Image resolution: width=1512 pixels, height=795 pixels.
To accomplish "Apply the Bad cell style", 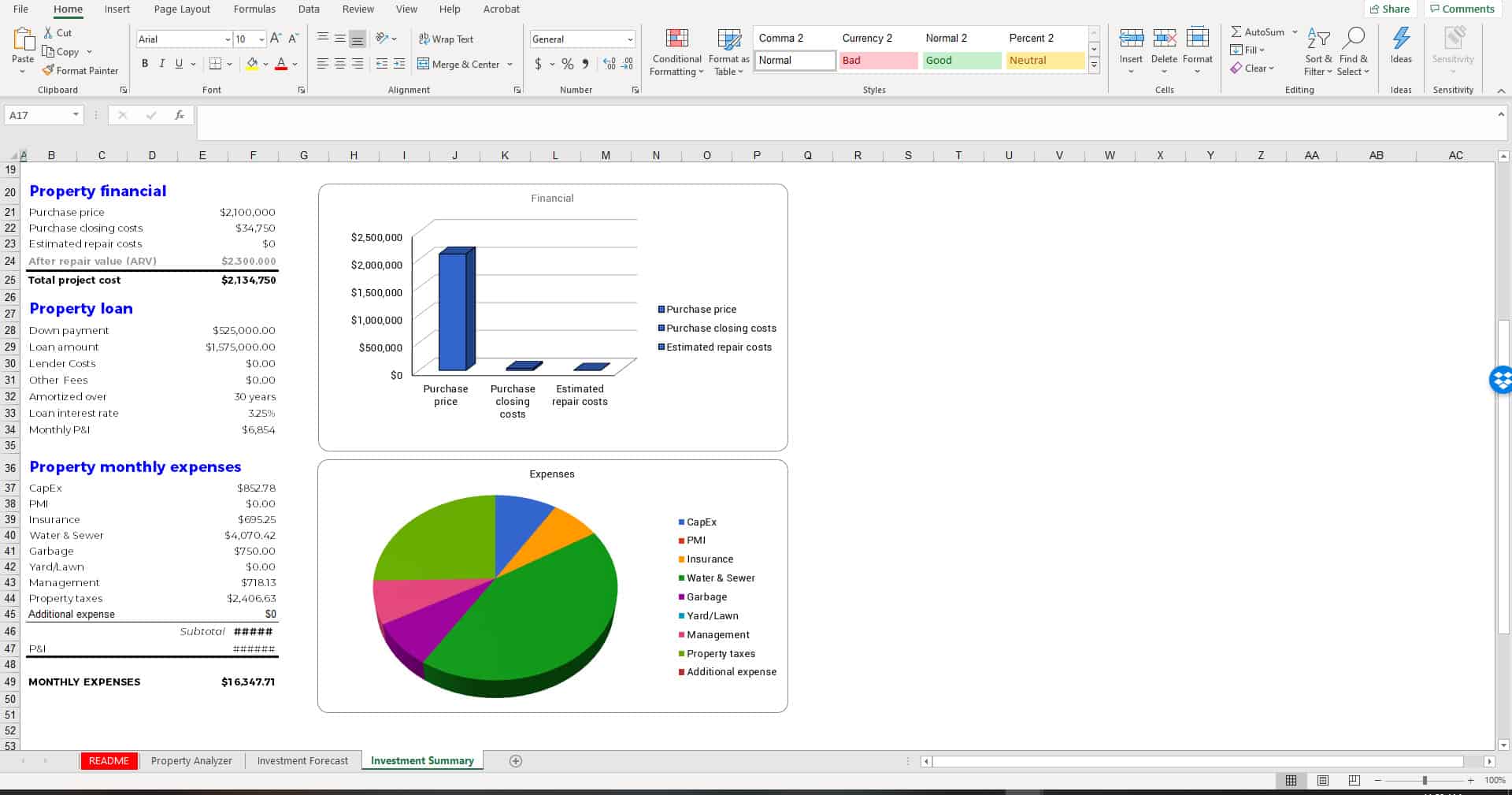I will [x=877, y=60].
